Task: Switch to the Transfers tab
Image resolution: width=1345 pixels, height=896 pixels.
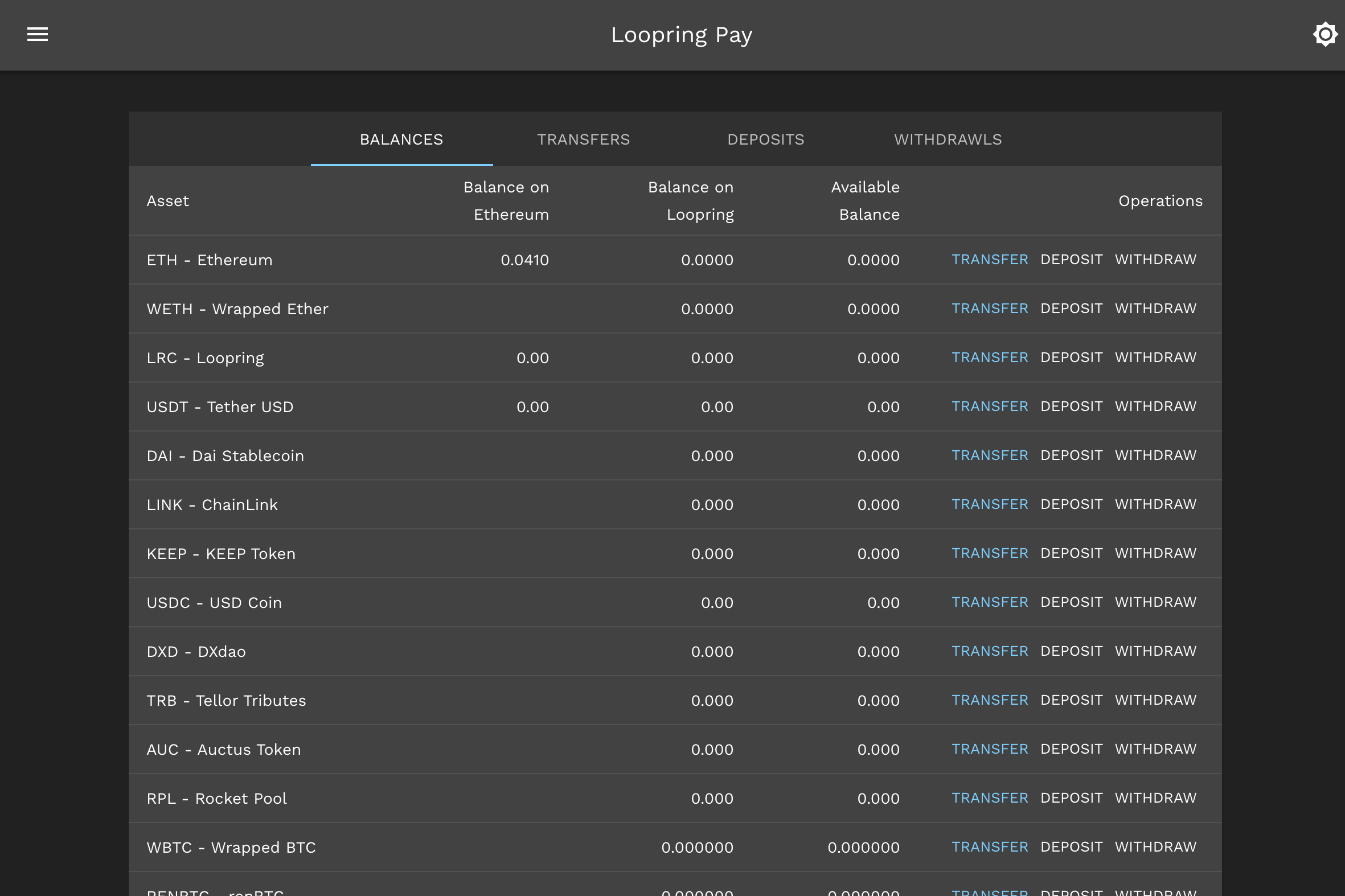Action: tap(583, 139)
